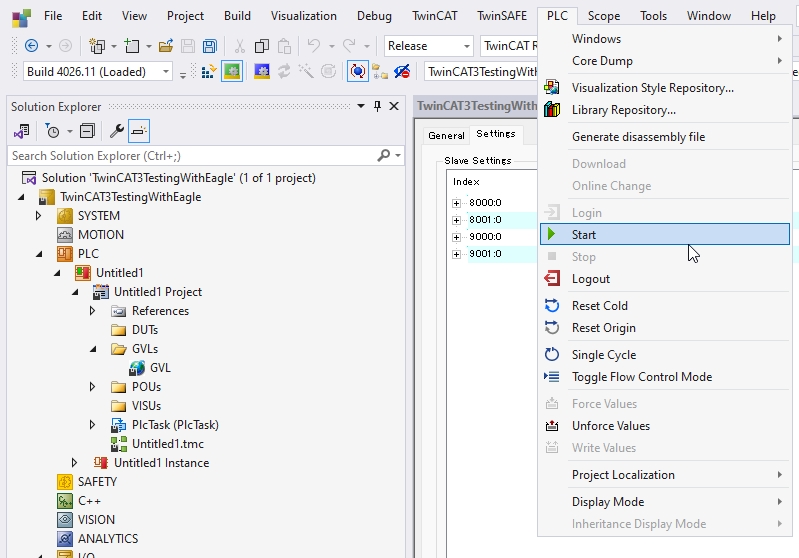Switch to the Settings tab

point(496,134)
